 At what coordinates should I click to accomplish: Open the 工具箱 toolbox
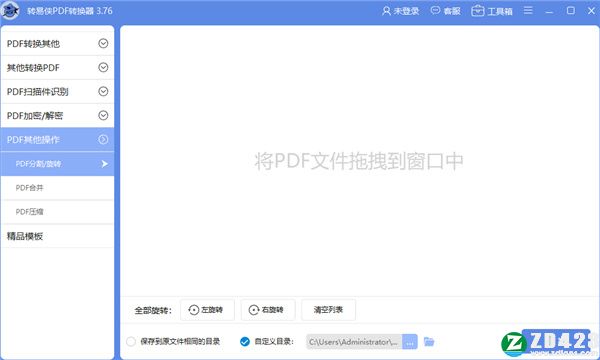coord(492,11)
